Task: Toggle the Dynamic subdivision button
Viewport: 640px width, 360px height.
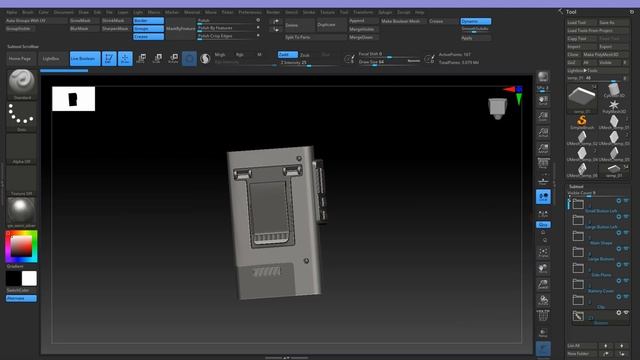Action: tap(476, 21)
